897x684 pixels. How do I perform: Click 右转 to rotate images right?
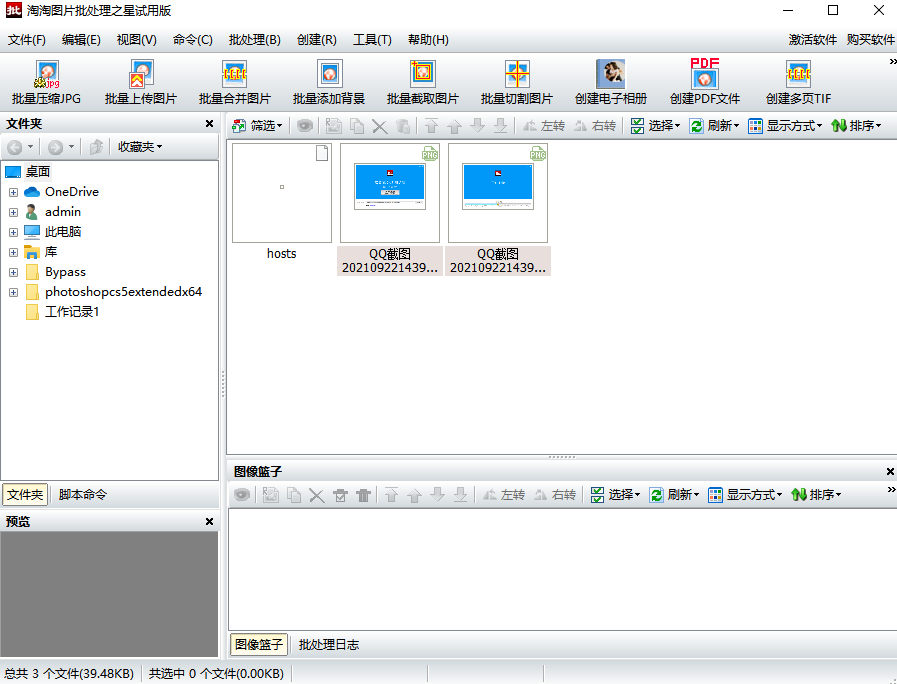click(x=597, y=124)
